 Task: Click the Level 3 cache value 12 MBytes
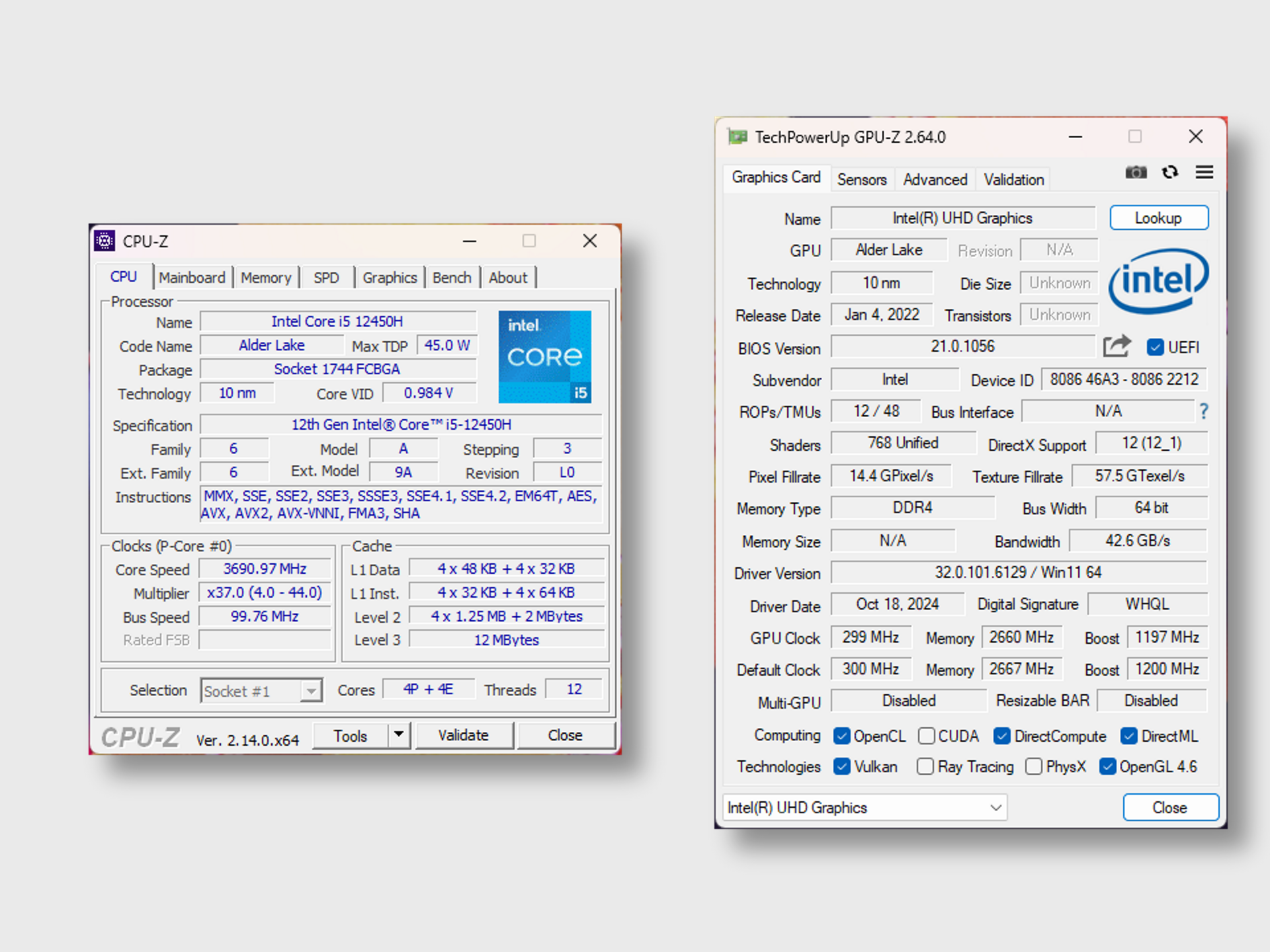tap(507, 640)
